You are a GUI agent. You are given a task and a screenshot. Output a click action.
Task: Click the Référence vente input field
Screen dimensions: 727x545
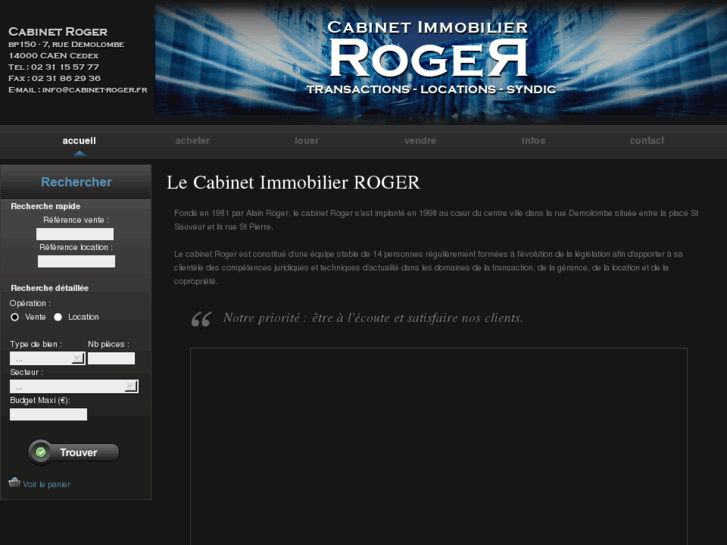75,234
